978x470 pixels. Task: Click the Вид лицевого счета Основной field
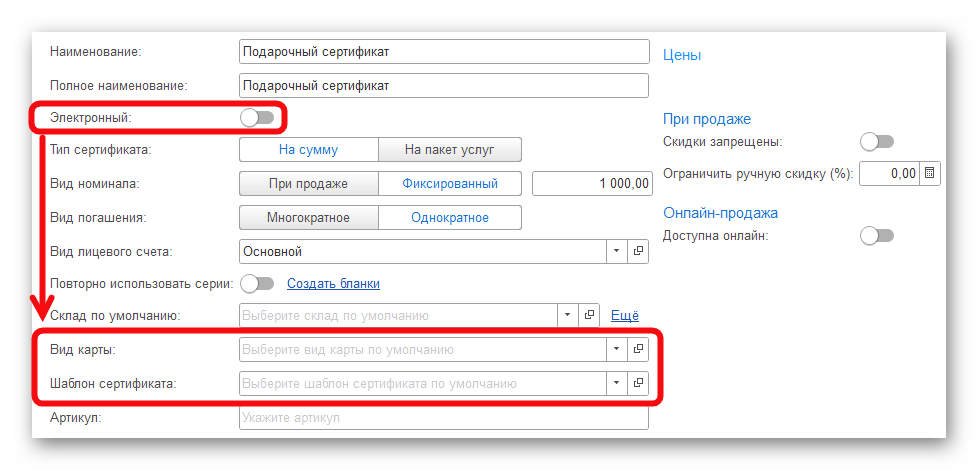(x=423, y=251)
